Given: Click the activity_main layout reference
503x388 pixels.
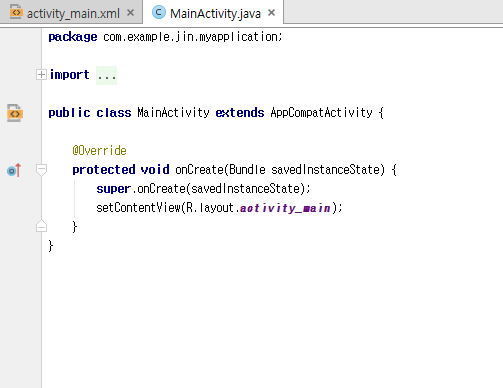Looking at the screenshot, I should click(x=285, y=208).
